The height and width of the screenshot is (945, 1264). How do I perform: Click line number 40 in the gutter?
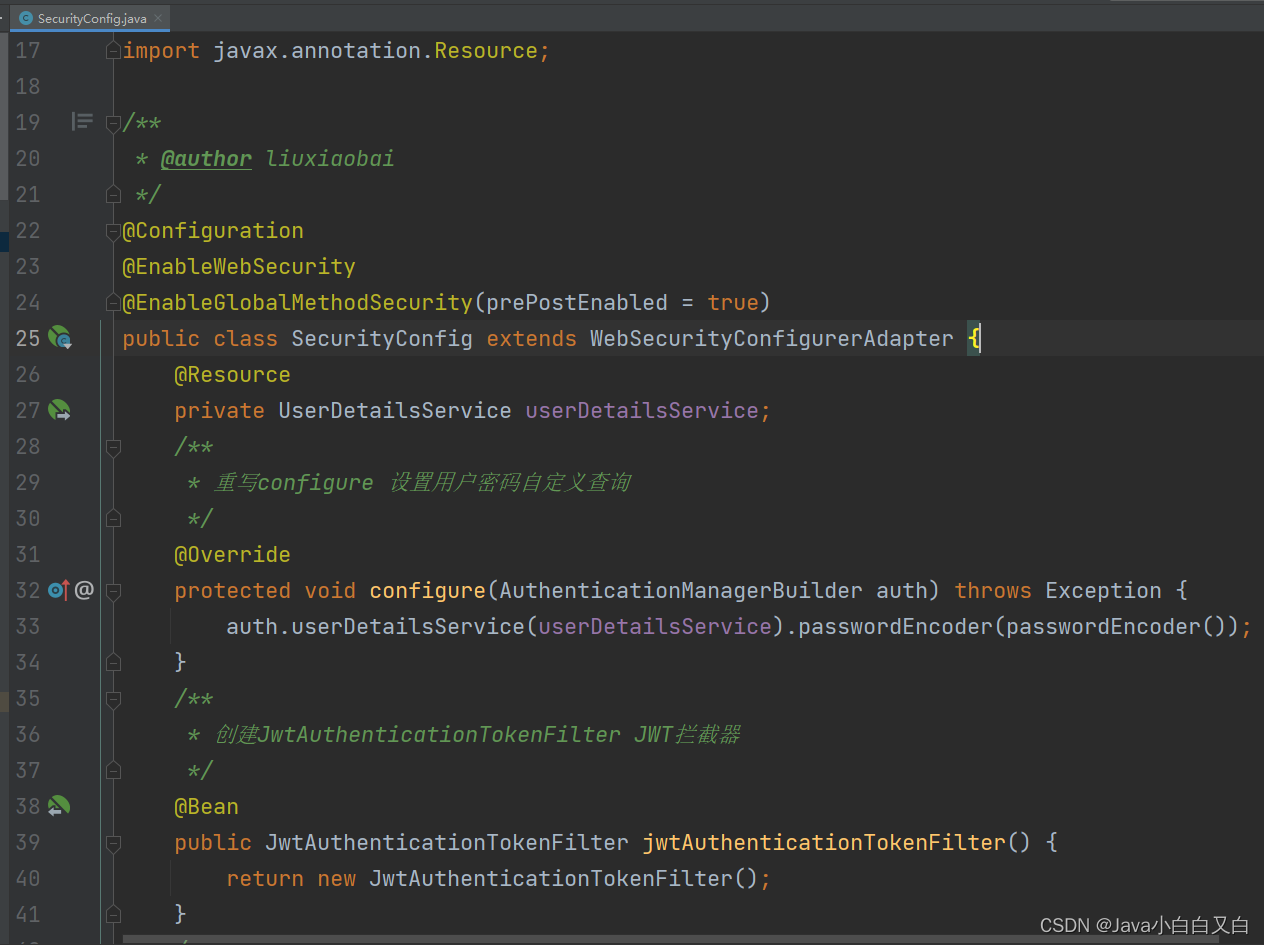[x=28, y=878]
